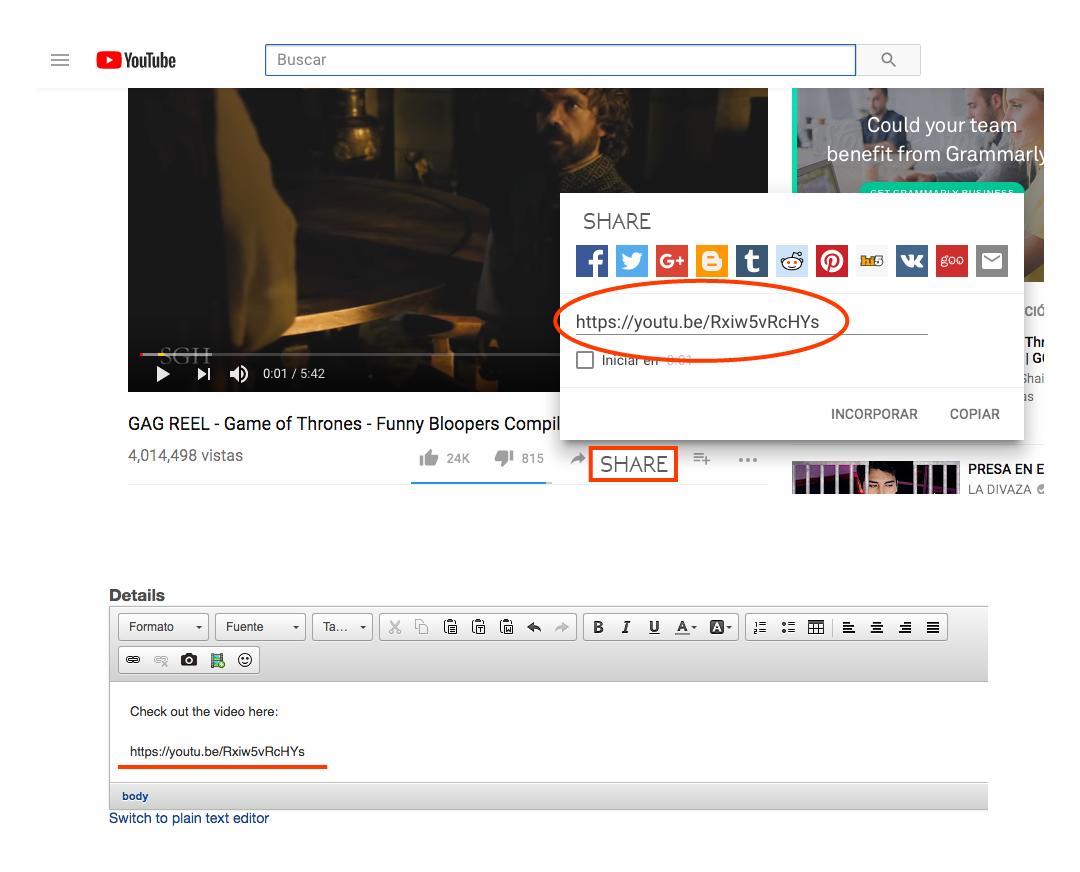This screenshot has height=872, width=1080.
Task: Share video to Reddit
Action: (x=791, y=261)
